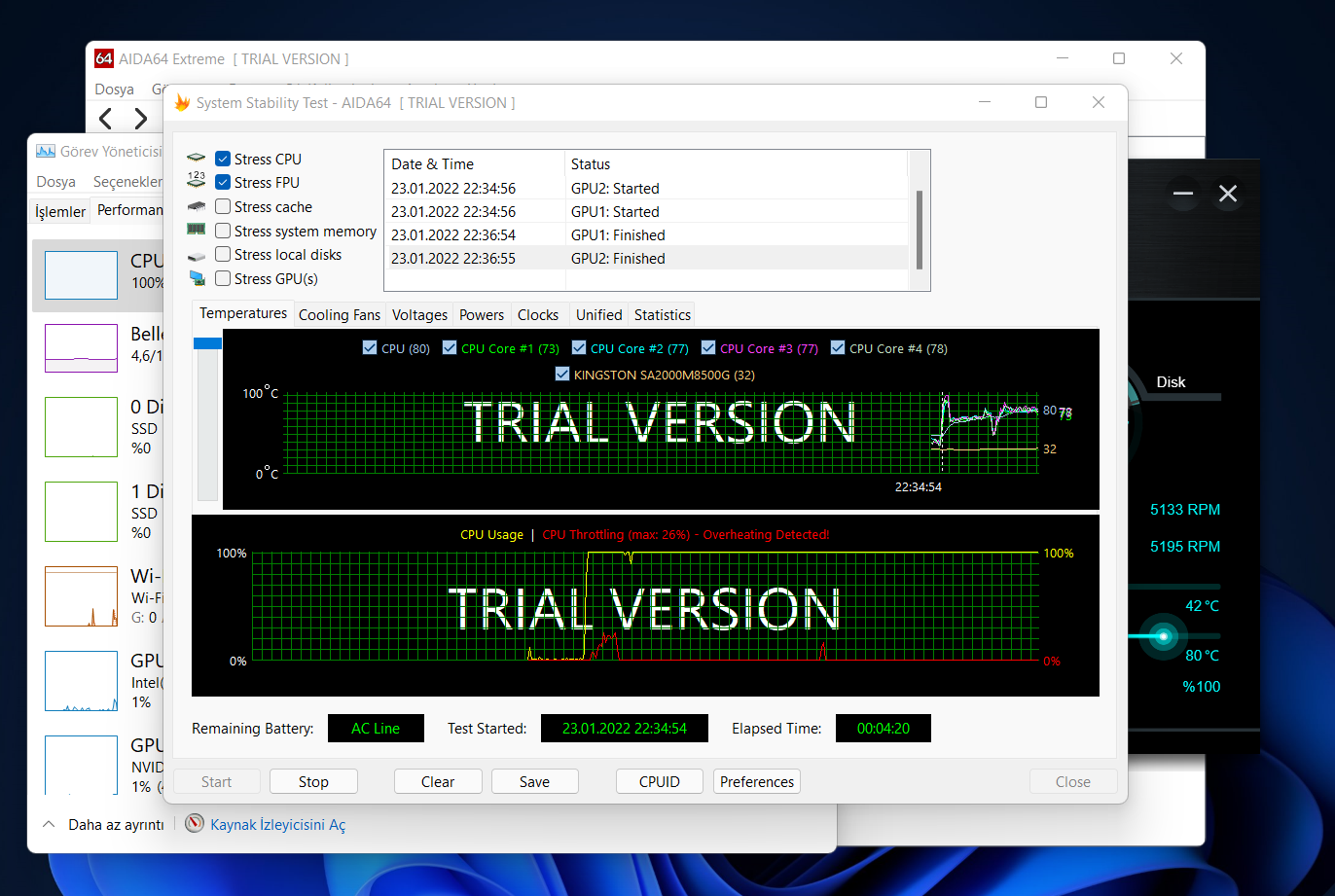Viewport: 1335px width, 896px height.
Task: Click the Disk tab label in dark window
Action: click(x=1171, y=382)
